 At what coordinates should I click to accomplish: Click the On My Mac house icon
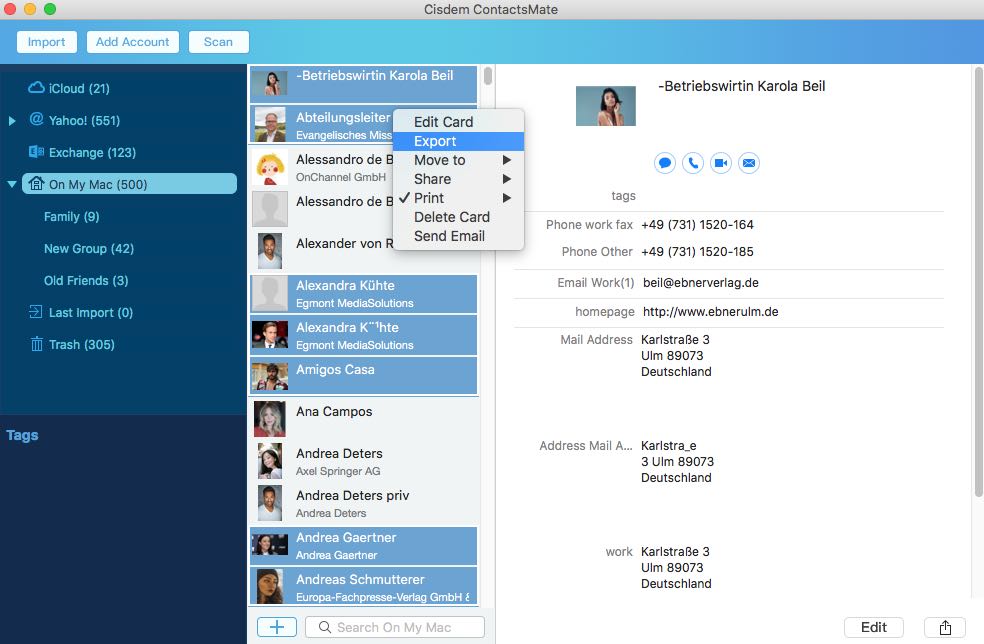36,183
